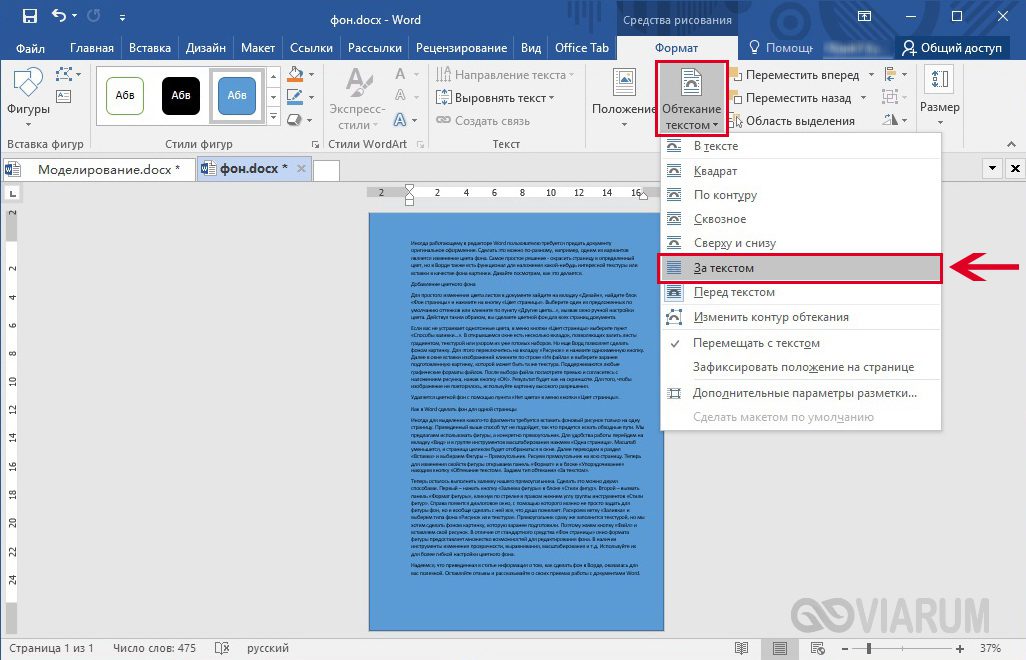This screenshot has height=660, width=1026.
Task: Switch to the Главная tab
Action: coord(92,48)
